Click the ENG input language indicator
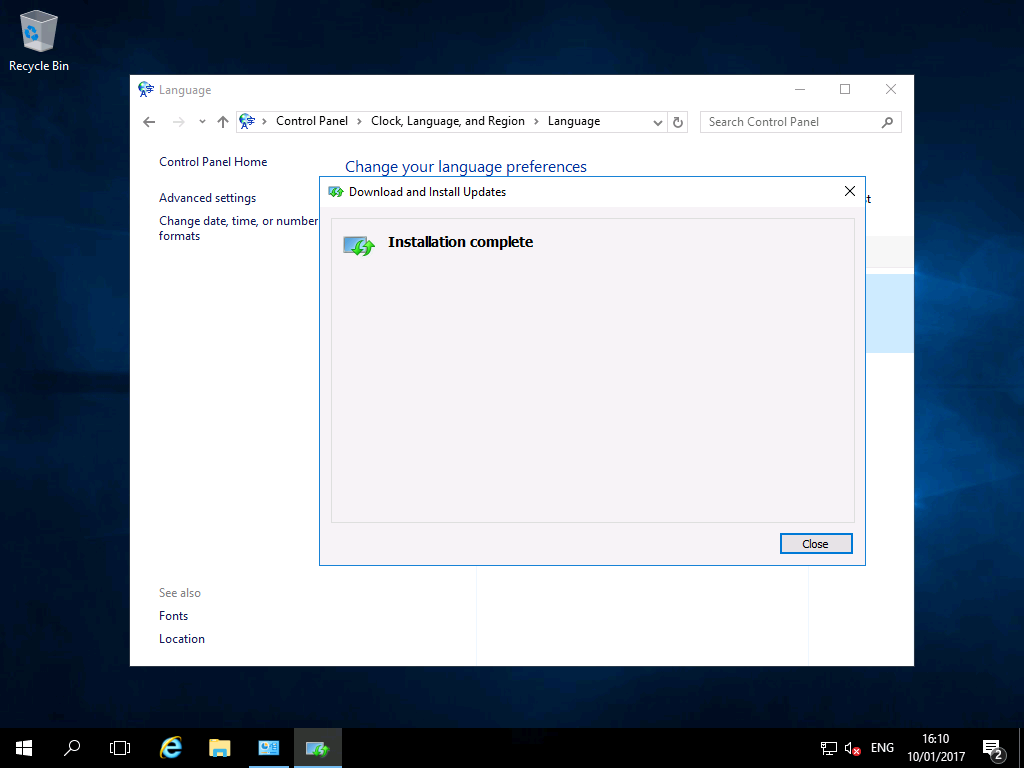This screenshot has height=768, width=1024. point(882,748)
